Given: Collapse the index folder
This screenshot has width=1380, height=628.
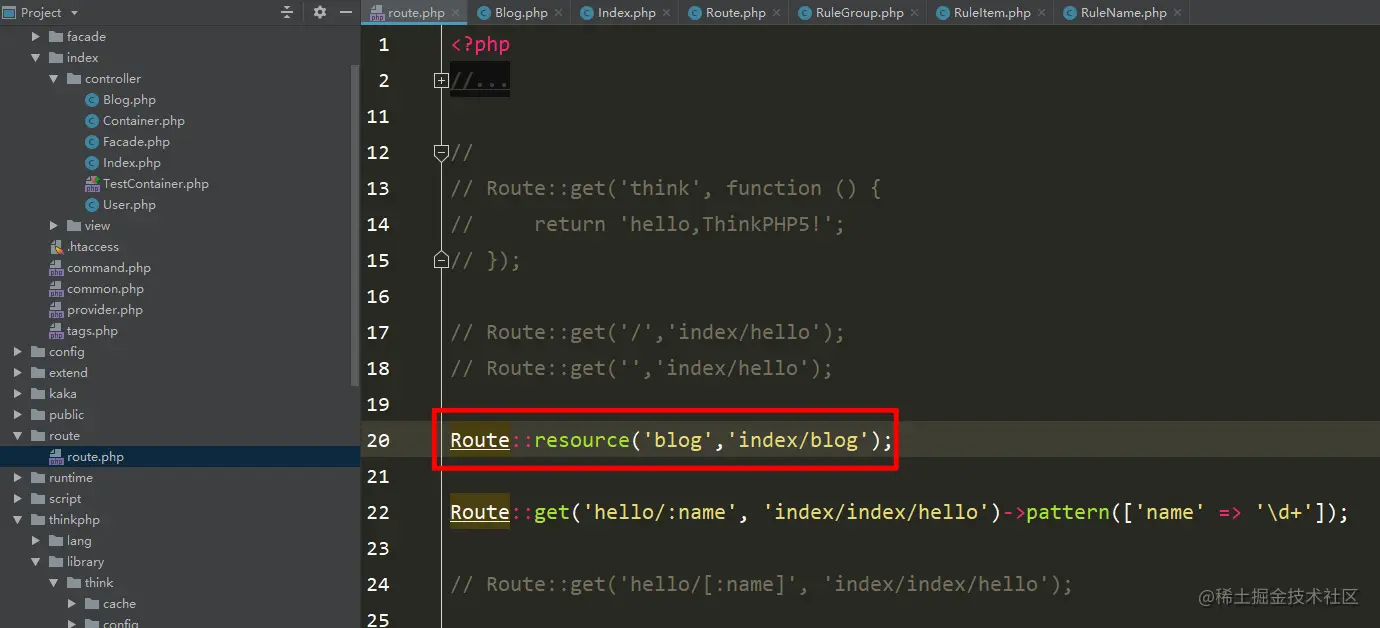Looking at the screenshot, I should [36, 57].
